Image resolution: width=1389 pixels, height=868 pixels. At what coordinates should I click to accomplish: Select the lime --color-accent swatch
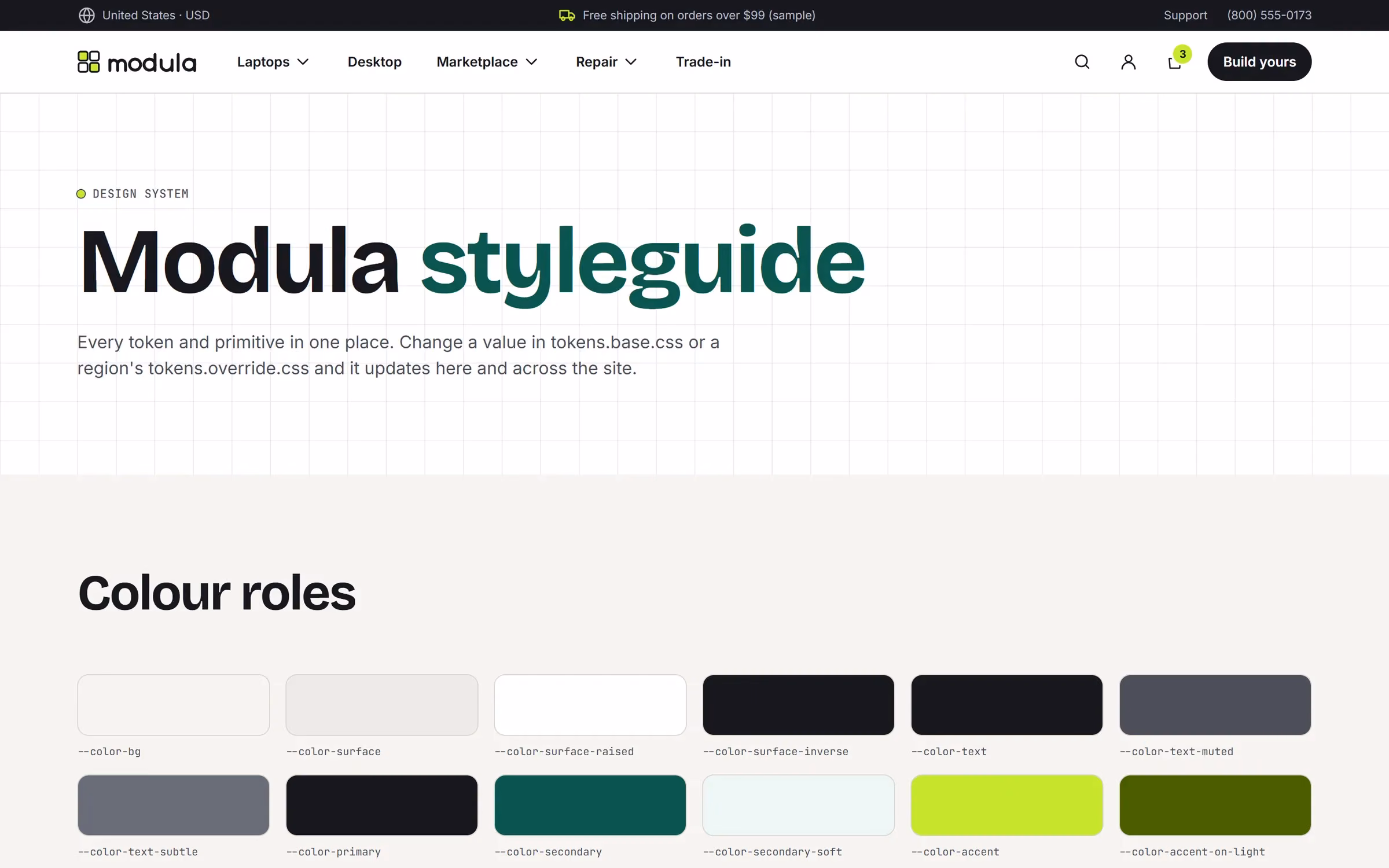coord(1007,805)
